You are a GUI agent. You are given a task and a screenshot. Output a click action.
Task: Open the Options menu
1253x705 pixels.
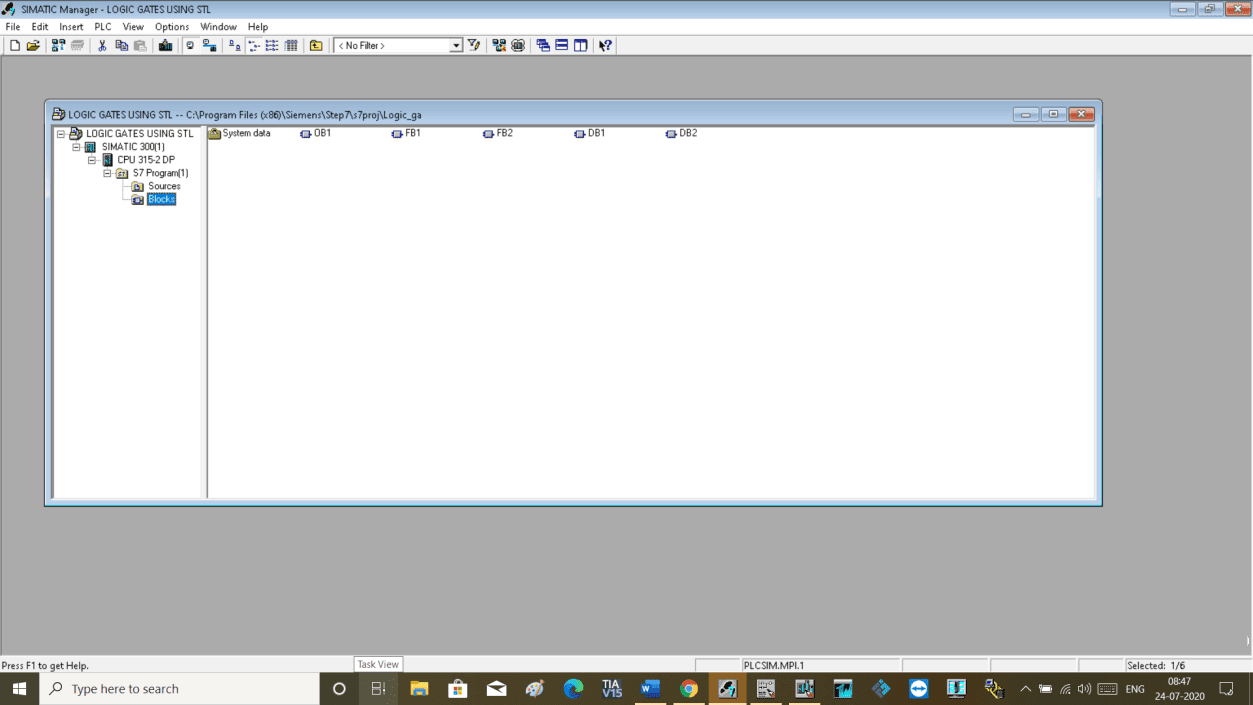[x=171, y=26]
